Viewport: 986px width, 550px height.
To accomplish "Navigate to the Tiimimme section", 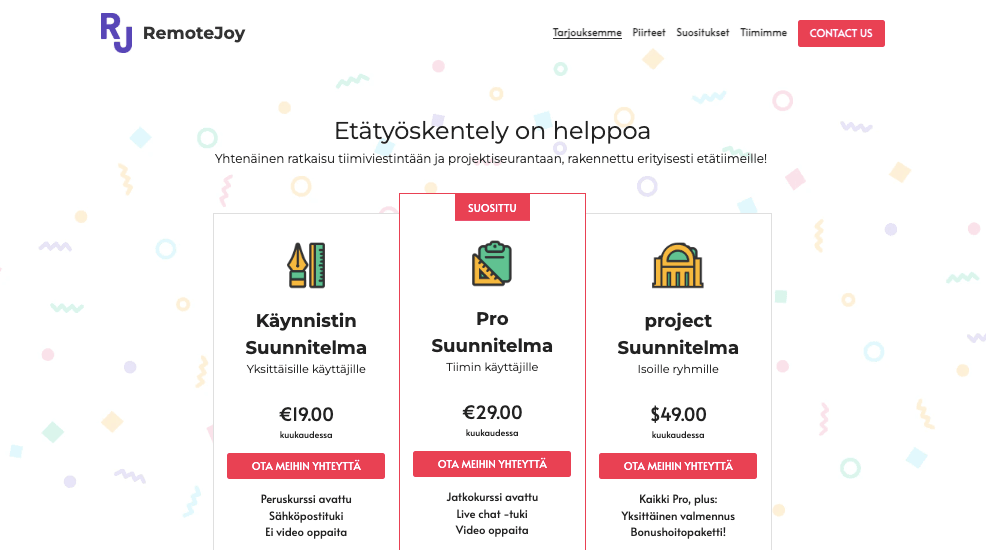I will pos(763,33).
